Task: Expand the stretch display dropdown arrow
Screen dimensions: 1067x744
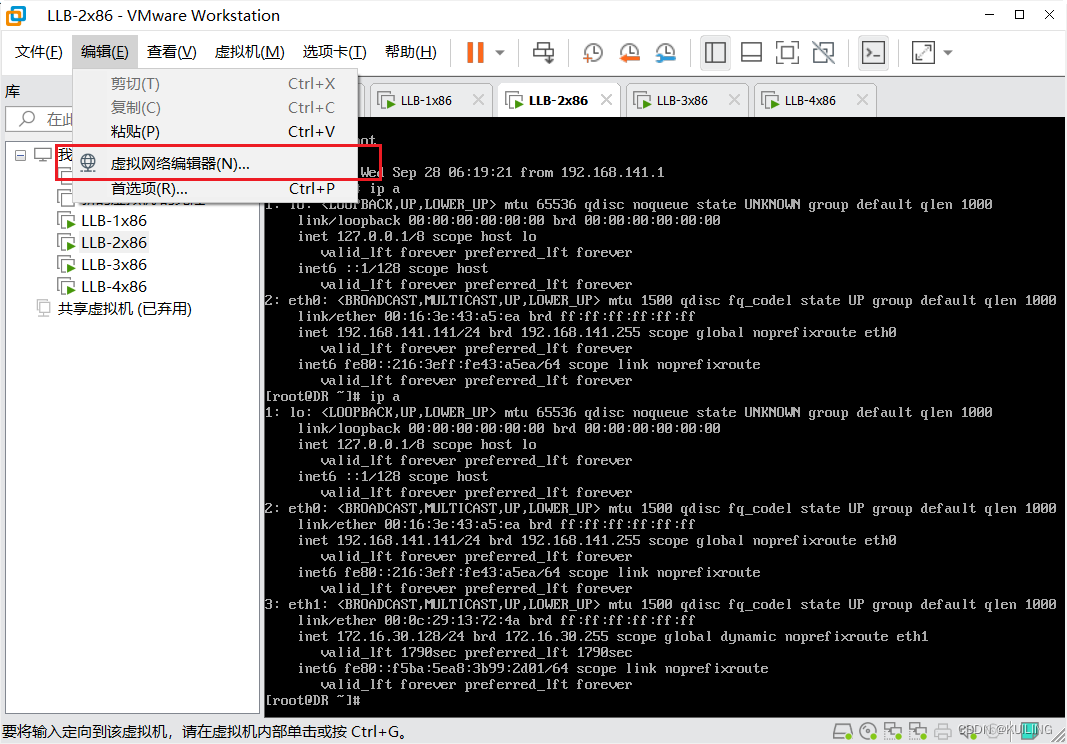Action: pyautogui.click(x=948, y=52)
